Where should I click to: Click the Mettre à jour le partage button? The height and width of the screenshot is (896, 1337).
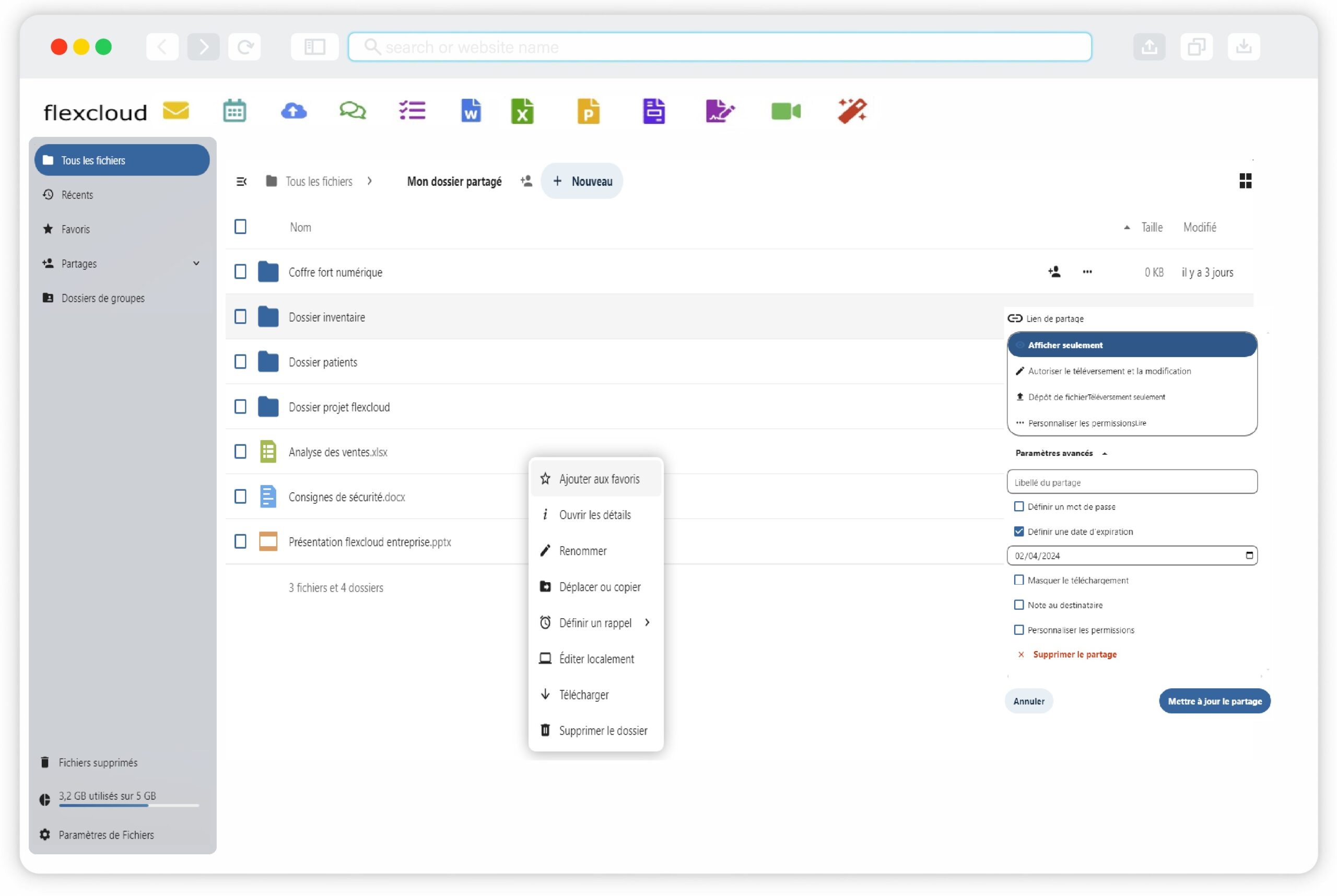click(x=1215, y=701)
